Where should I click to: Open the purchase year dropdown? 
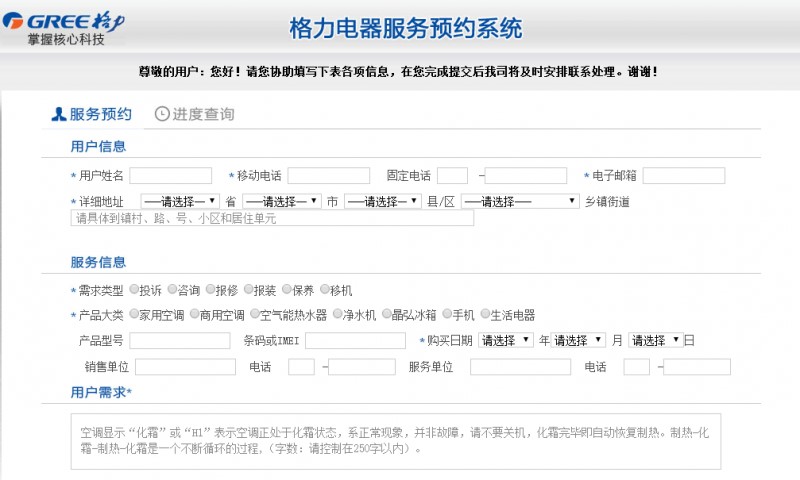click(x=506, y=340)
